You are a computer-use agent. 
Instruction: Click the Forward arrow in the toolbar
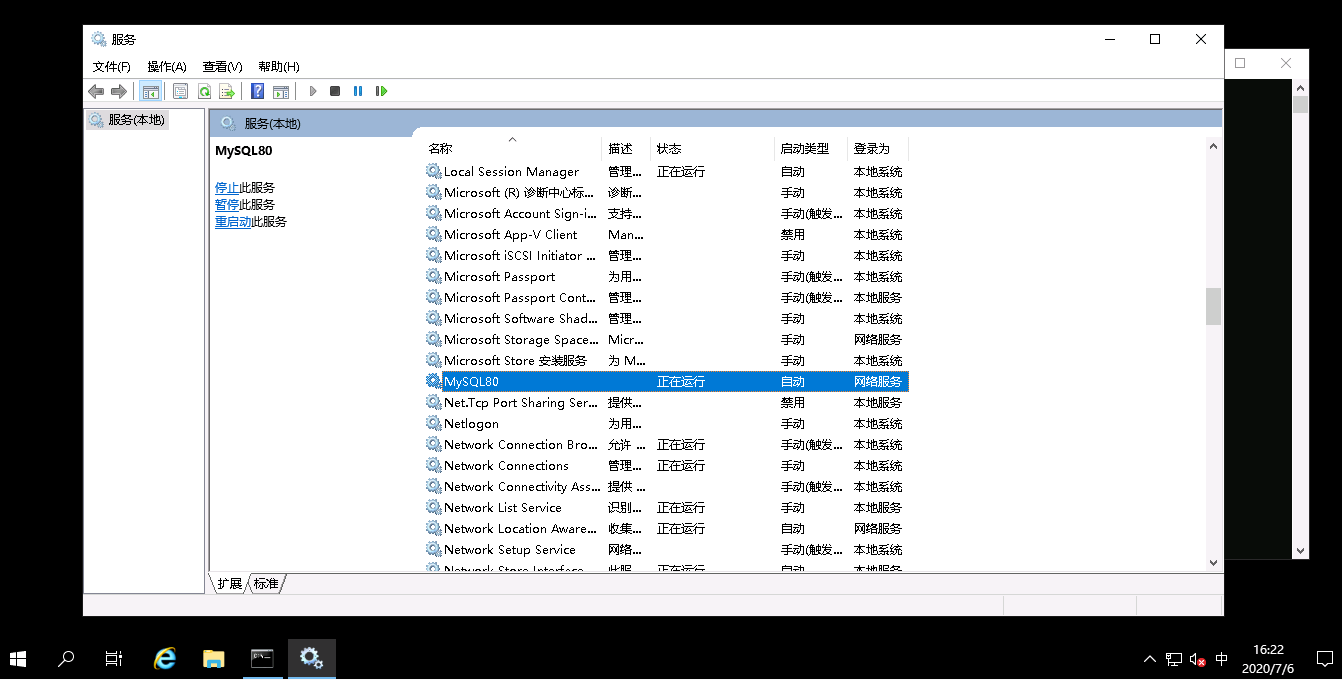tap(119, 91)
